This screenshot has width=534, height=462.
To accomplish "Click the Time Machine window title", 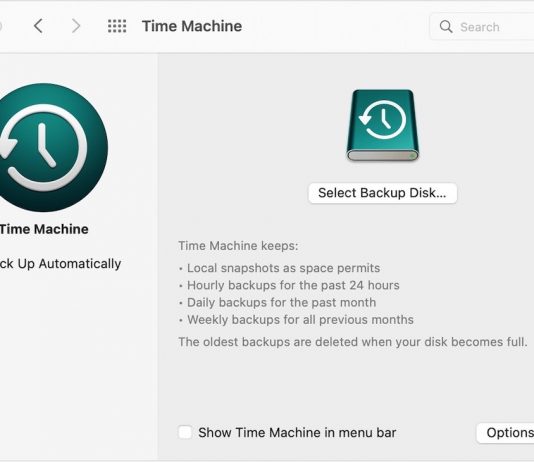I will coord(192,26).
